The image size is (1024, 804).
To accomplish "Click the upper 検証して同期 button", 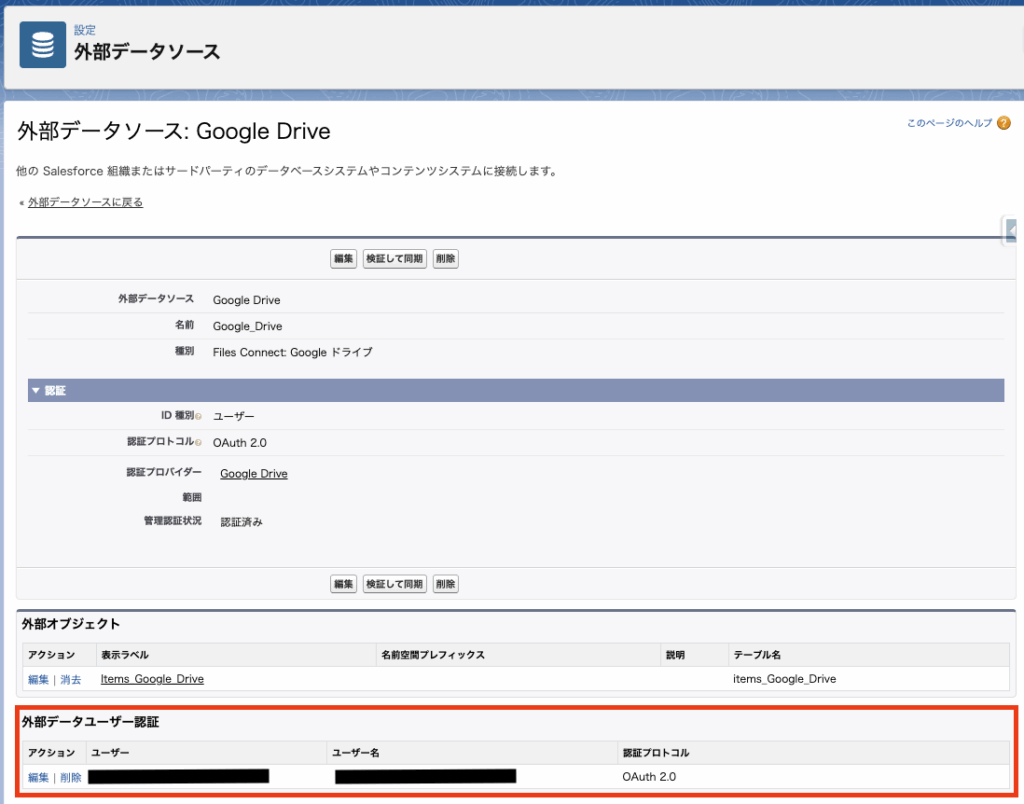I will pyautogui.click(x=394, y=259).
